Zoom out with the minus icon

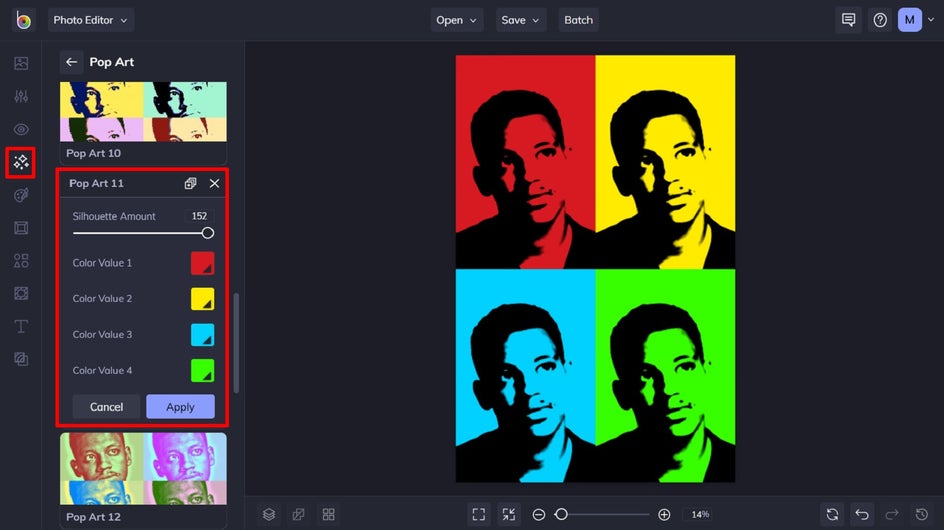click(539, 514)
